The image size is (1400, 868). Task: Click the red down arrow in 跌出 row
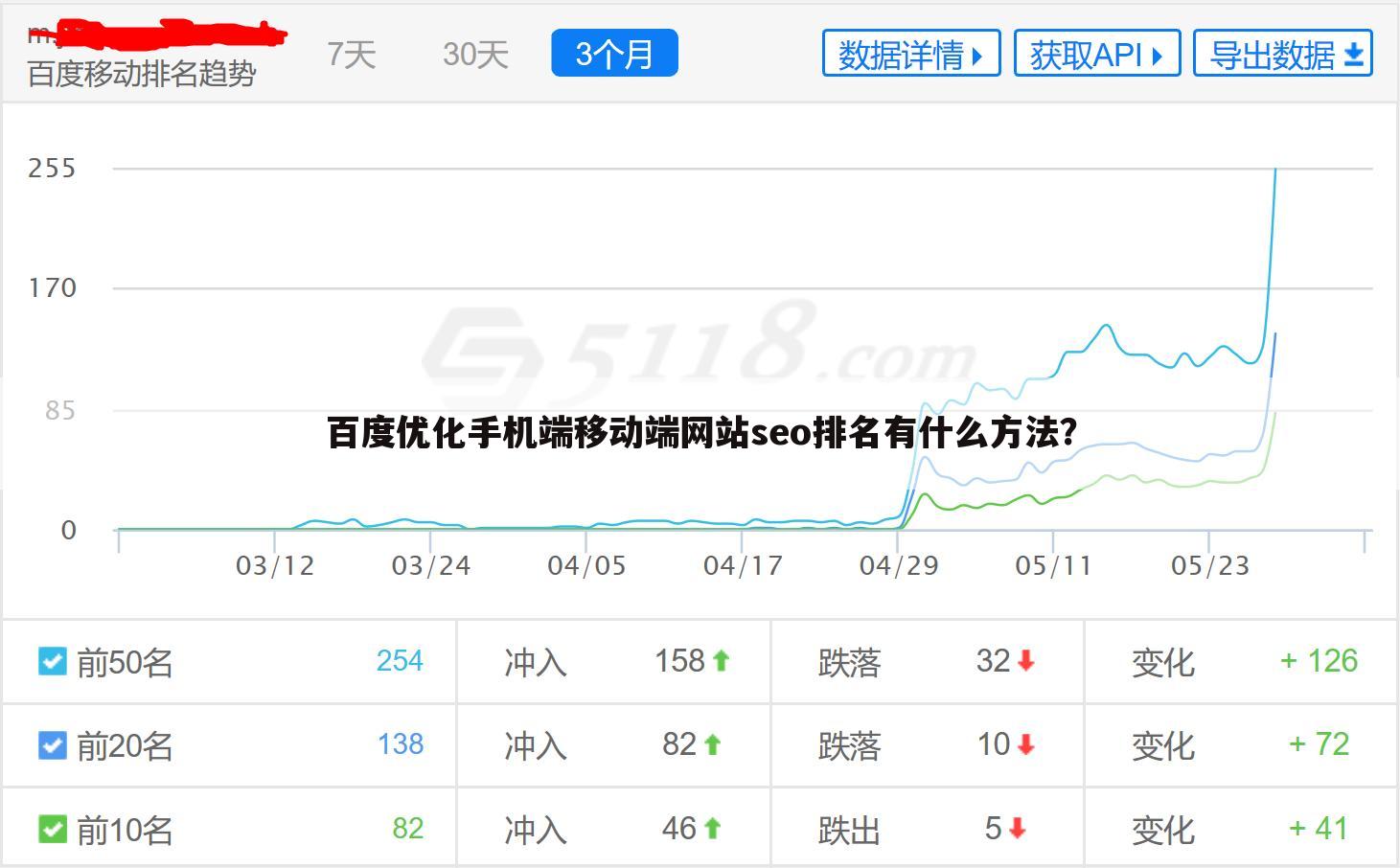click(x=1017, y=829)
